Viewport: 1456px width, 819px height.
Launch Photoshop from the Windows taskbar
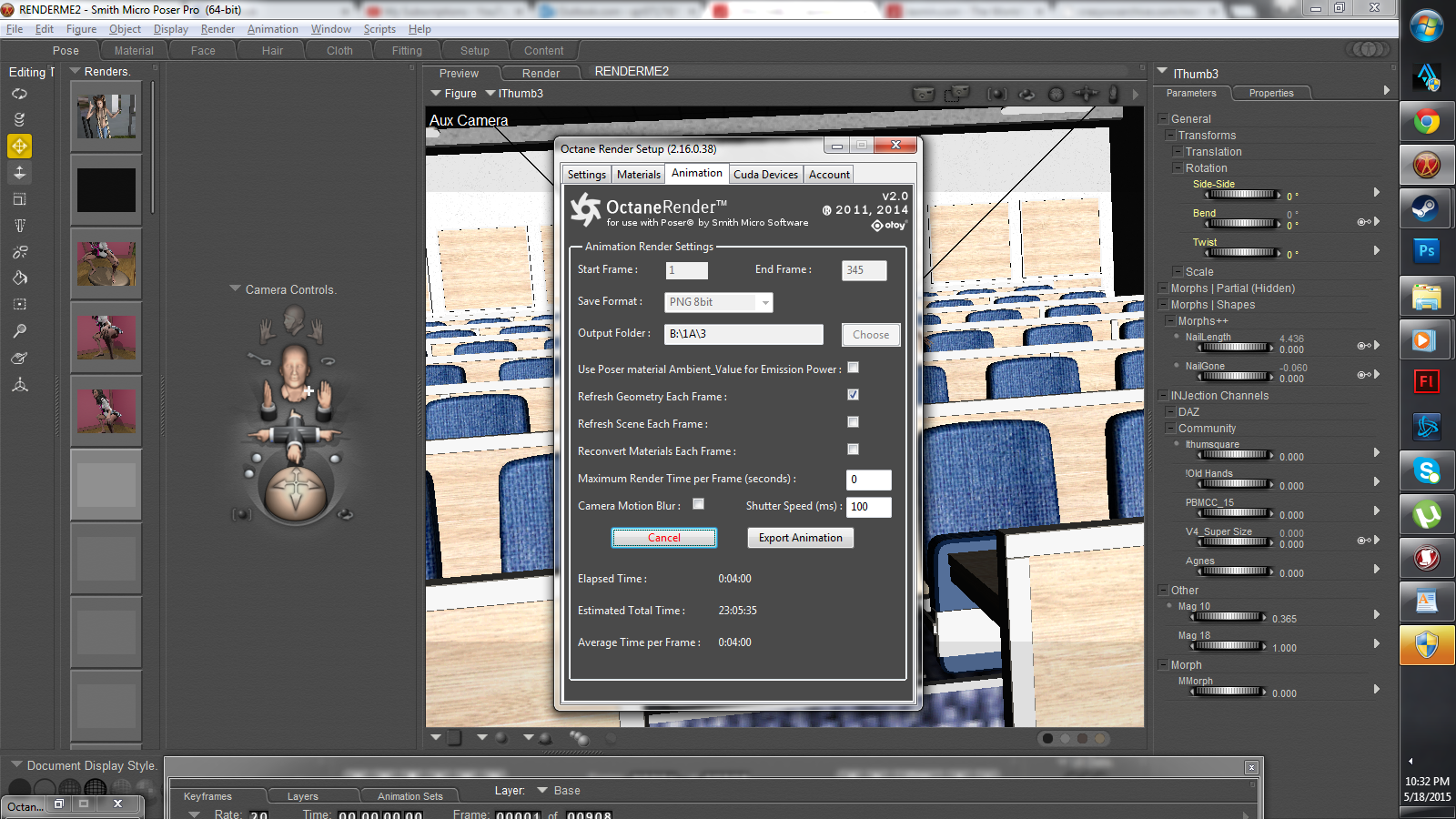(1426, 250)
